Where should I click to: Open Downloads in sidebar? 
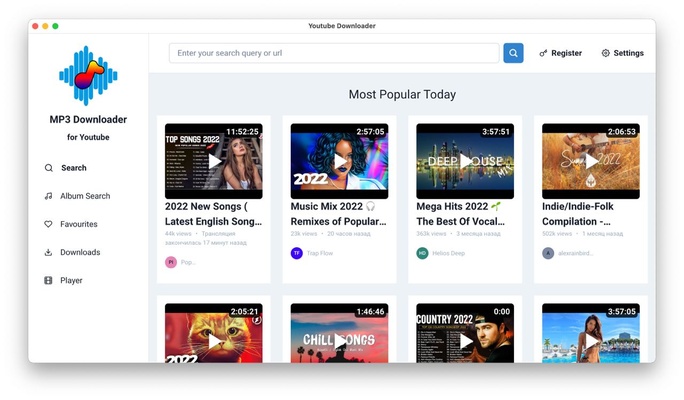[80, 252]
